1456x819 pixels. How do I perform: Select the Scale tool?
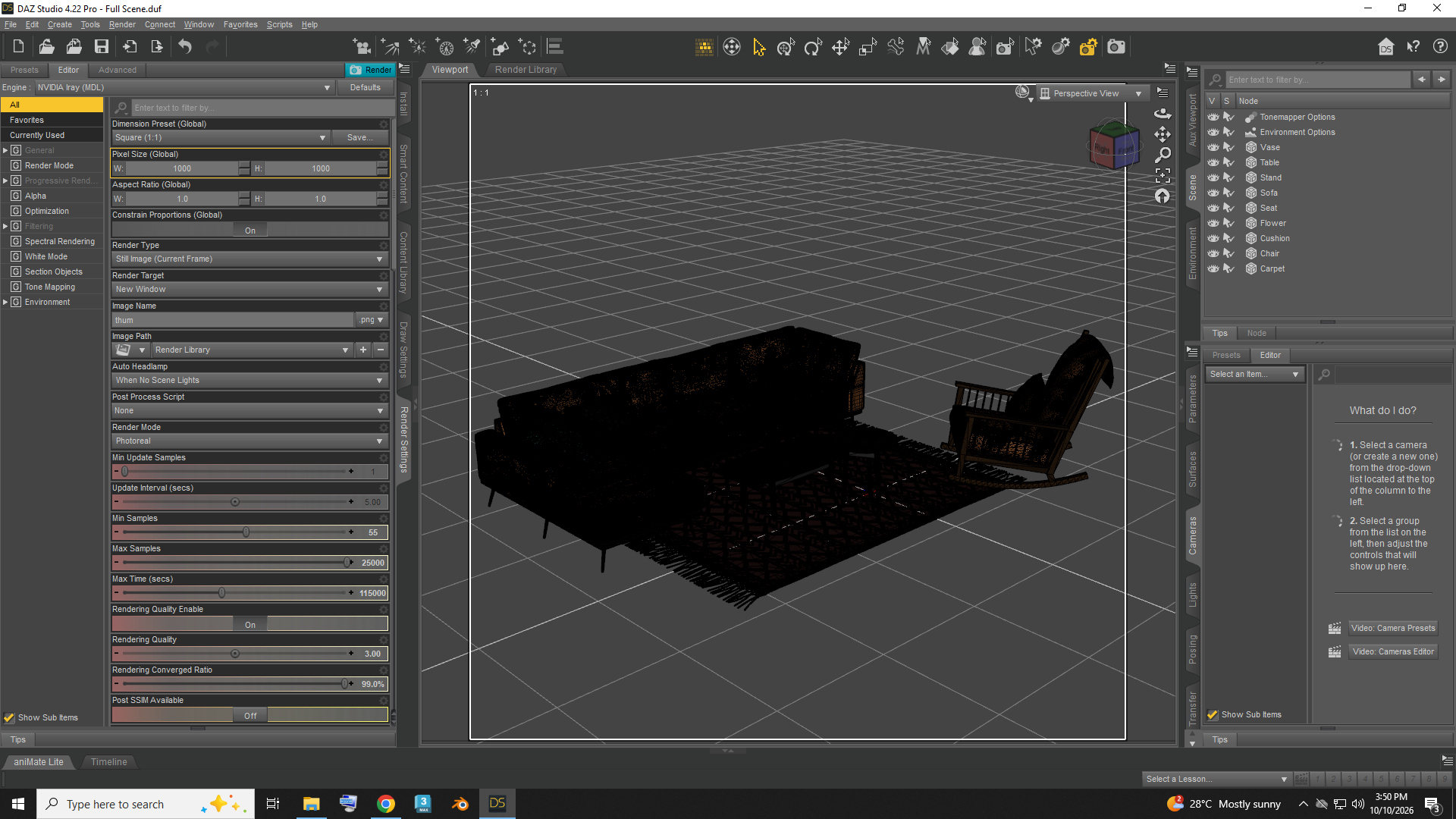click(x=868, y=47)
